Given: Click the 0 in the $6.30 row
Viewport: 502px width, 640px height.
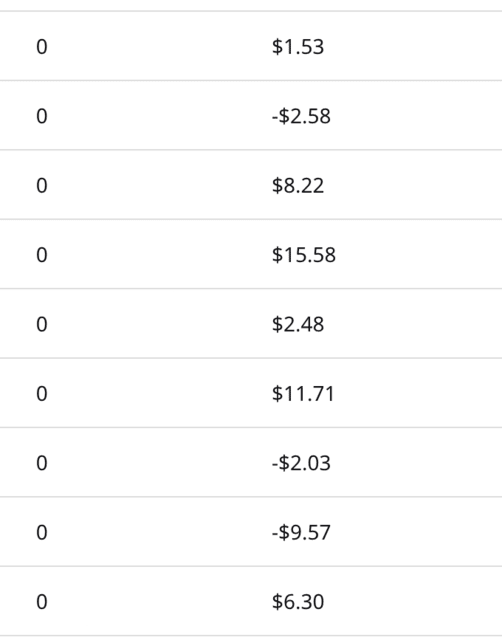Looking at the screenshot, I should (x=42, y=602).
